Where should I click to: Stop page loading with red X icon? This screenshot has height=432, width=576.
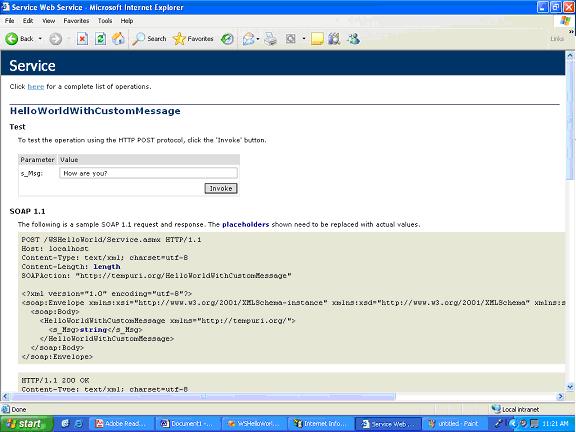[82, 39]
